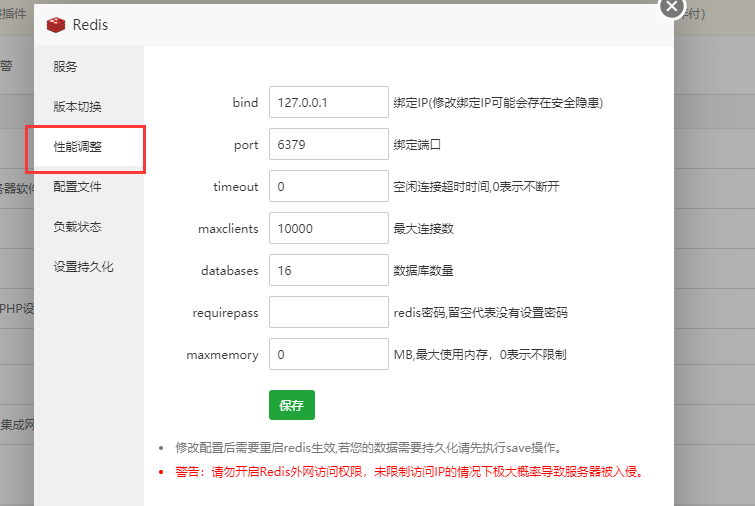Image resolution: width=755 pixels, height=506 pixels.
Task: Click the port input showing 6379
Action: 329,144
